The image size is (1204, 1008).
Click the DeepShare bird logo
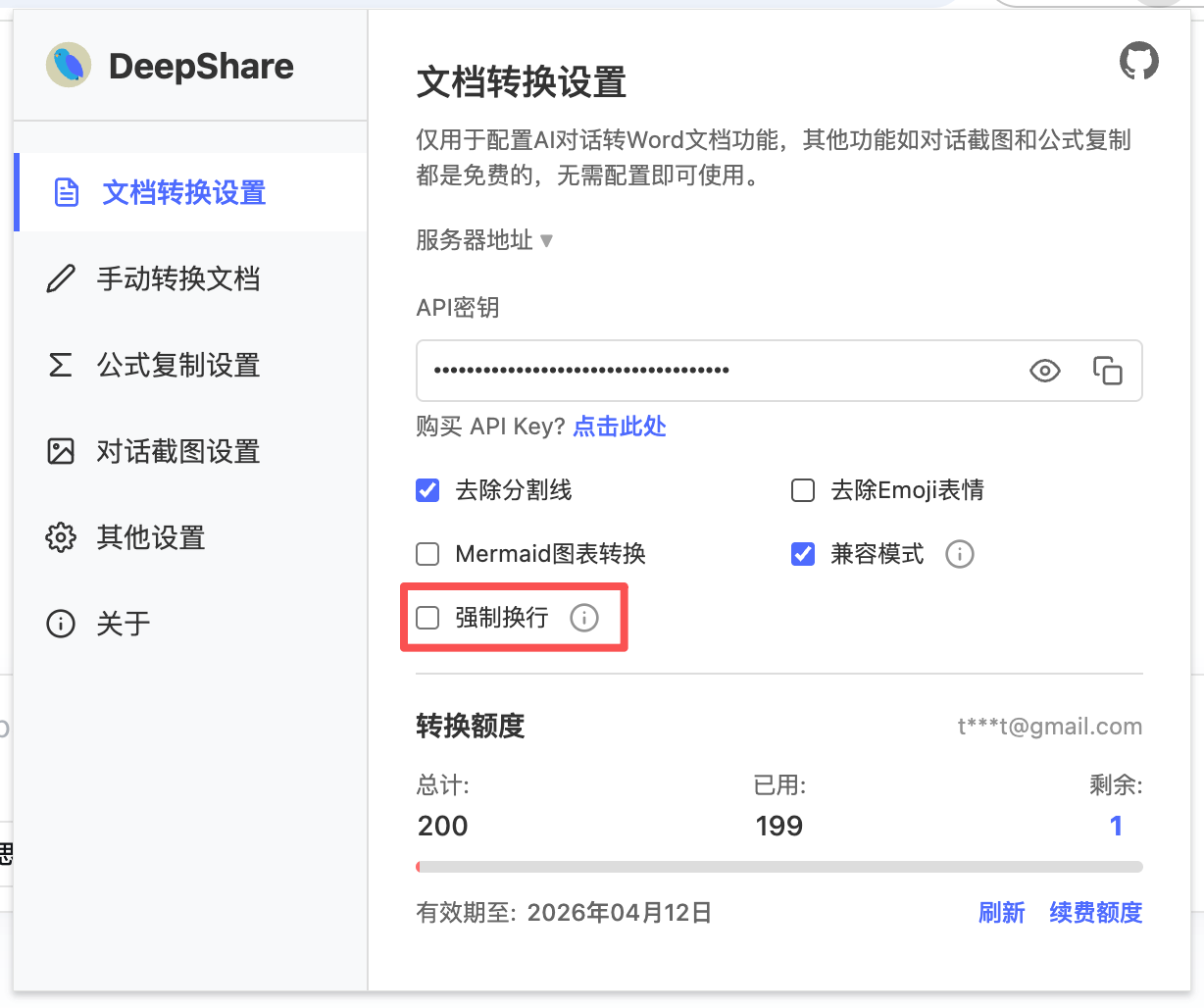69,66
